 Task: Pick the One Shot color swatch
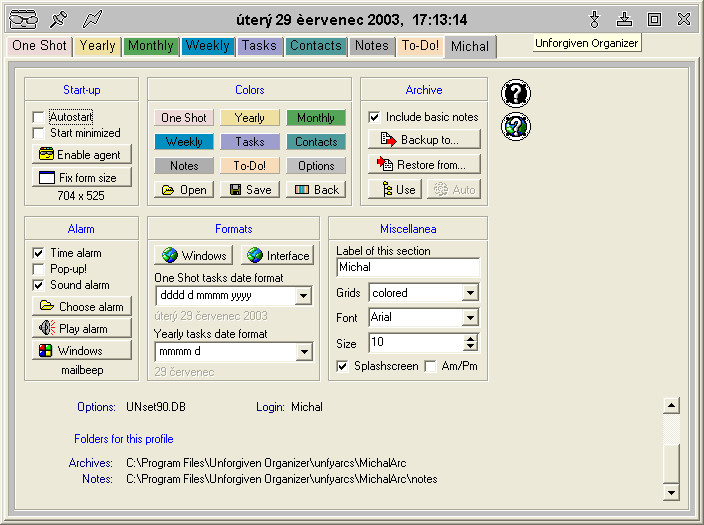184,118
